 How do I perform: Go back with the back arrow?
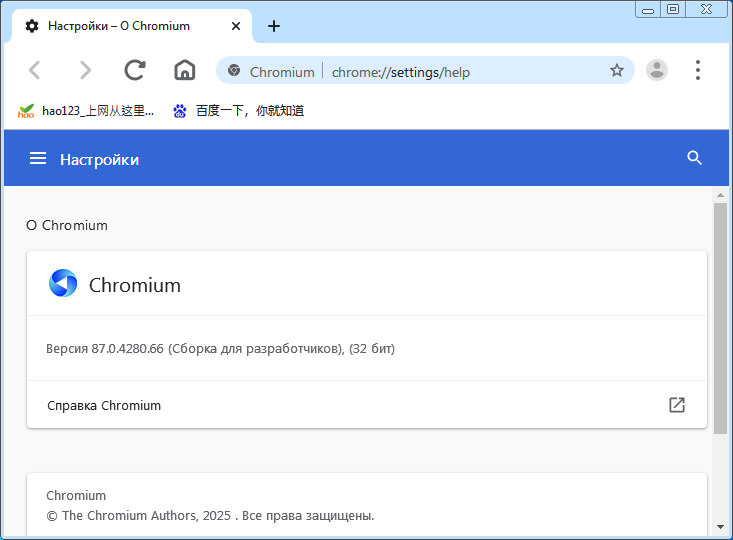(35, 71)
